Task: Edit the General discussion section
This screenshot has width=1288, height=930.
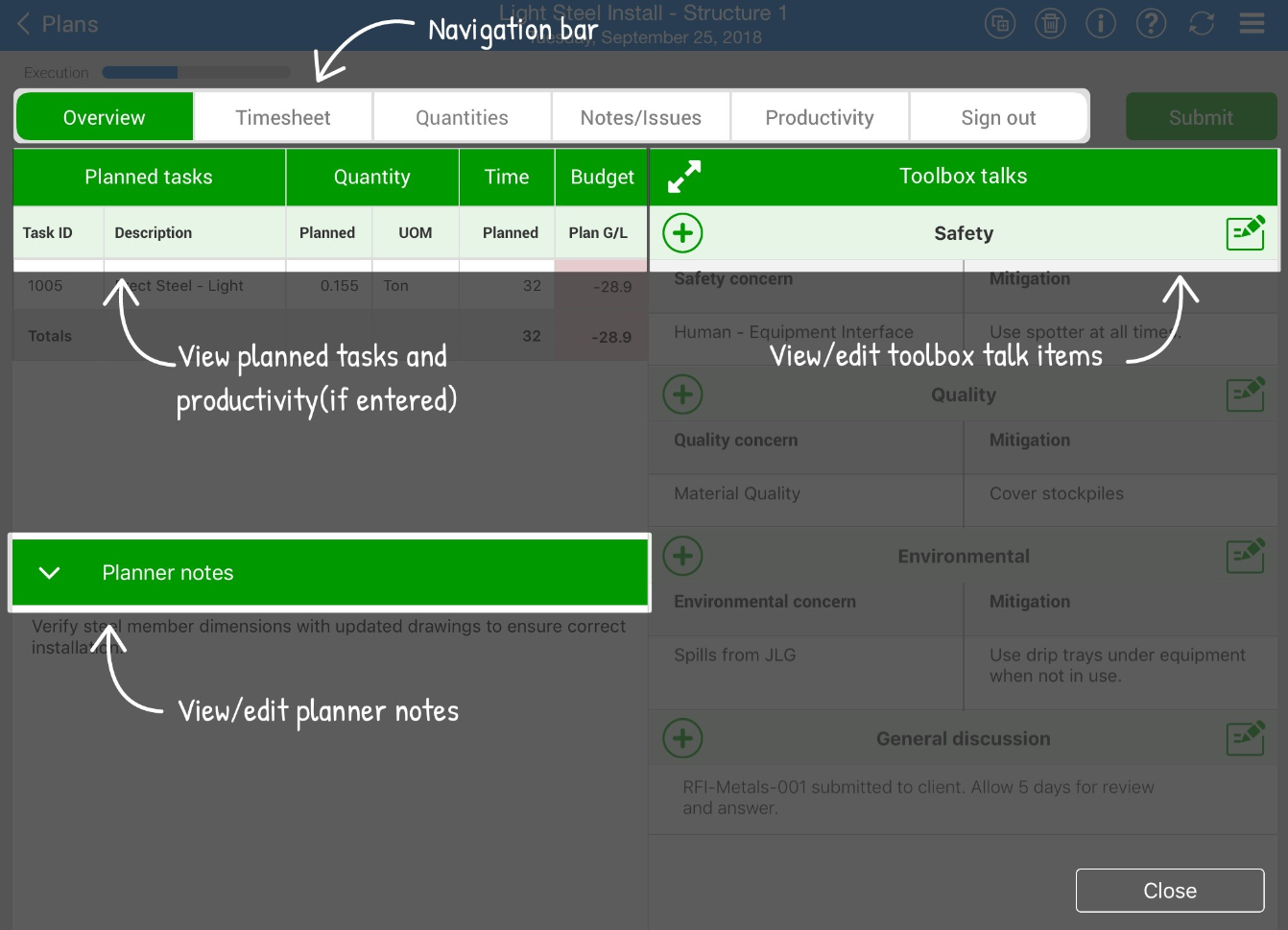Action: pyautogui.click(x=1246, y=737)
